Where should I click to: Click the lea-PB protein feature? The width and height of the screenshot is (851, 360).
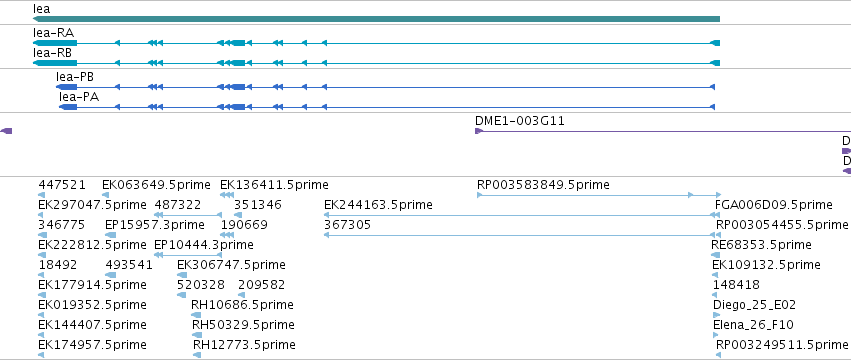point(385,87)
